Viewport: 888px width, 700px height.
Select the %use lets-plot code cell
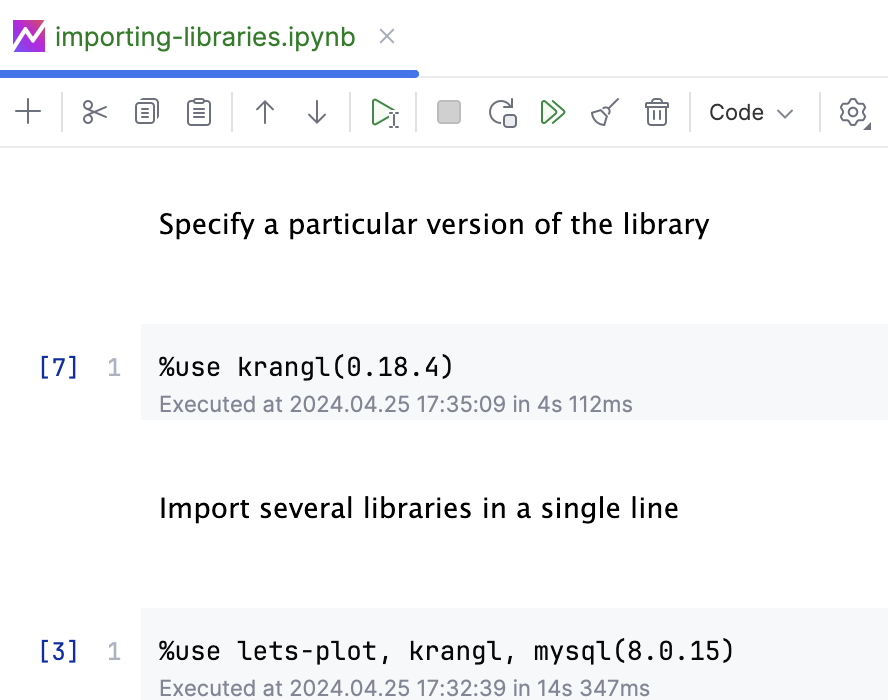point(446,651)
